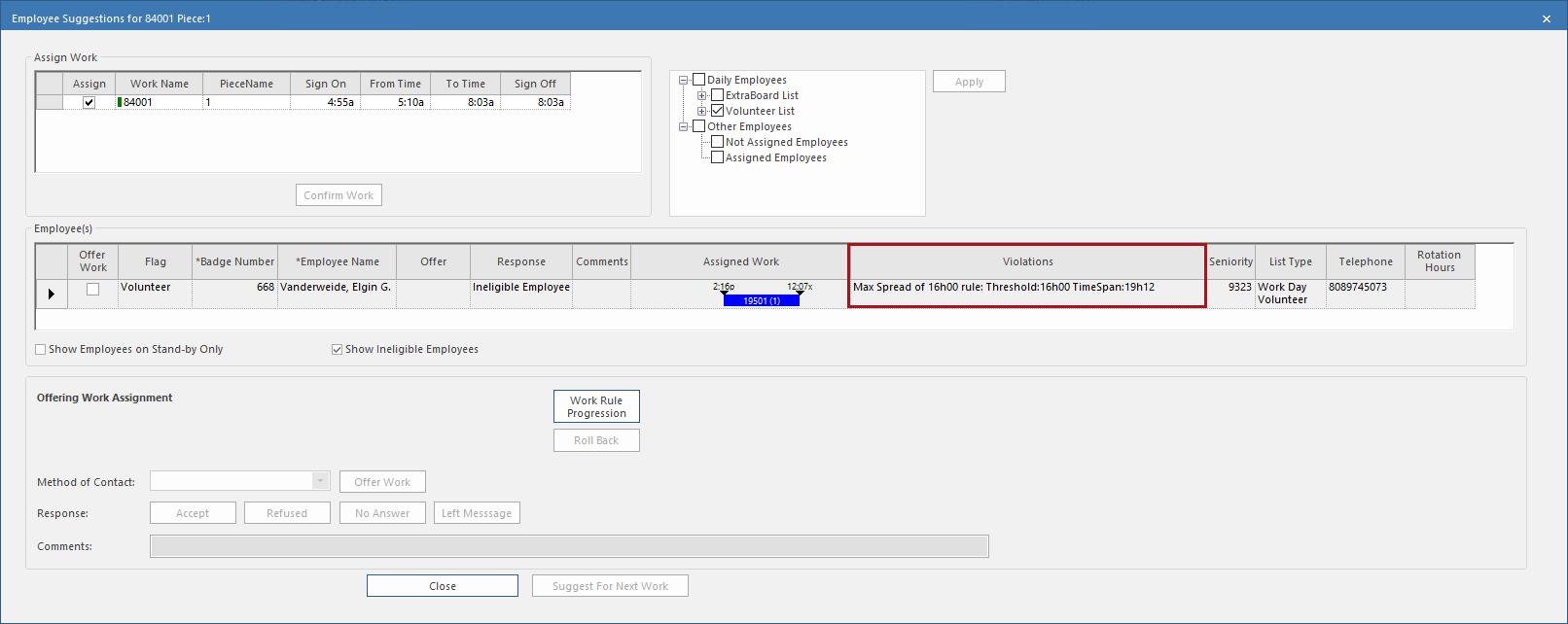Click the Max Spread violation text
Image resolution: width=1568 pixels, height=624 pixels.
[1004, 287]
